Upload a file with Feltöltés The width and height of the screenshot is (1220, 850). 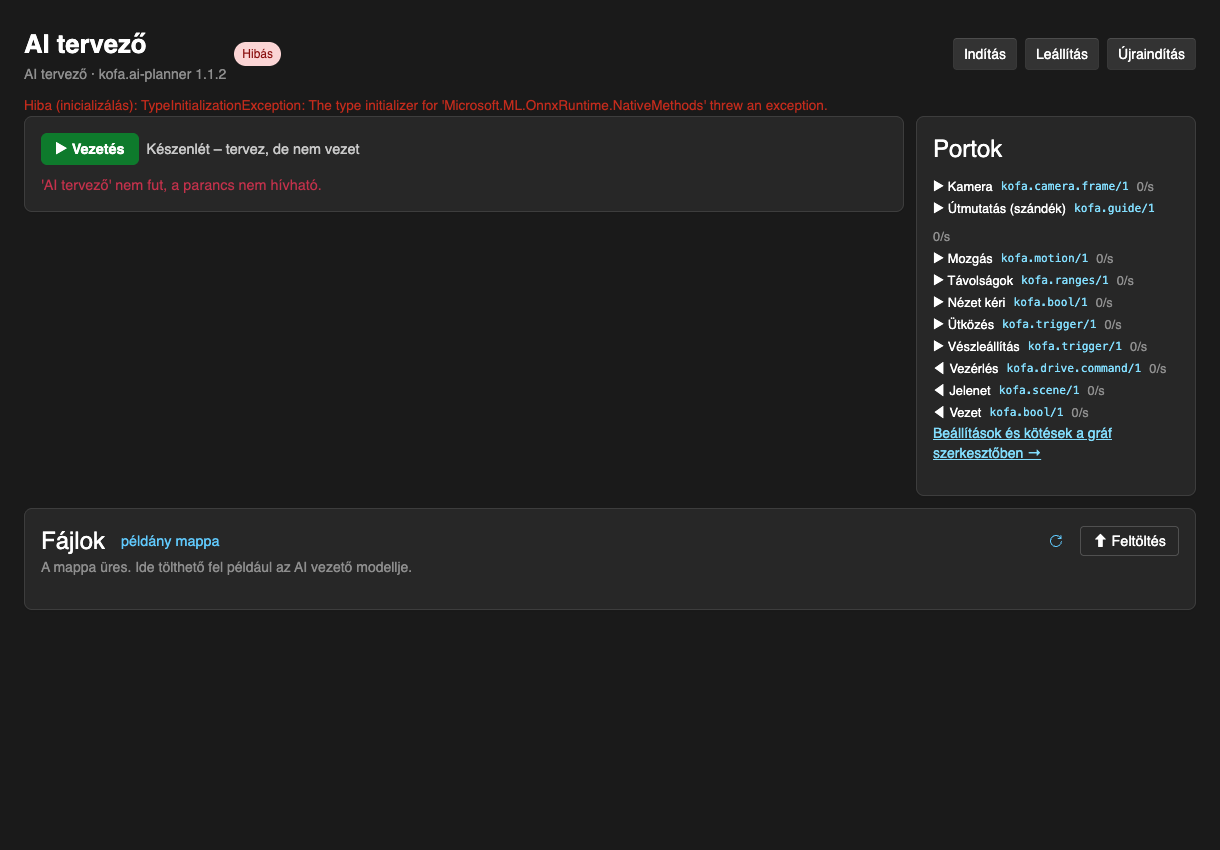click(1129, 541)
